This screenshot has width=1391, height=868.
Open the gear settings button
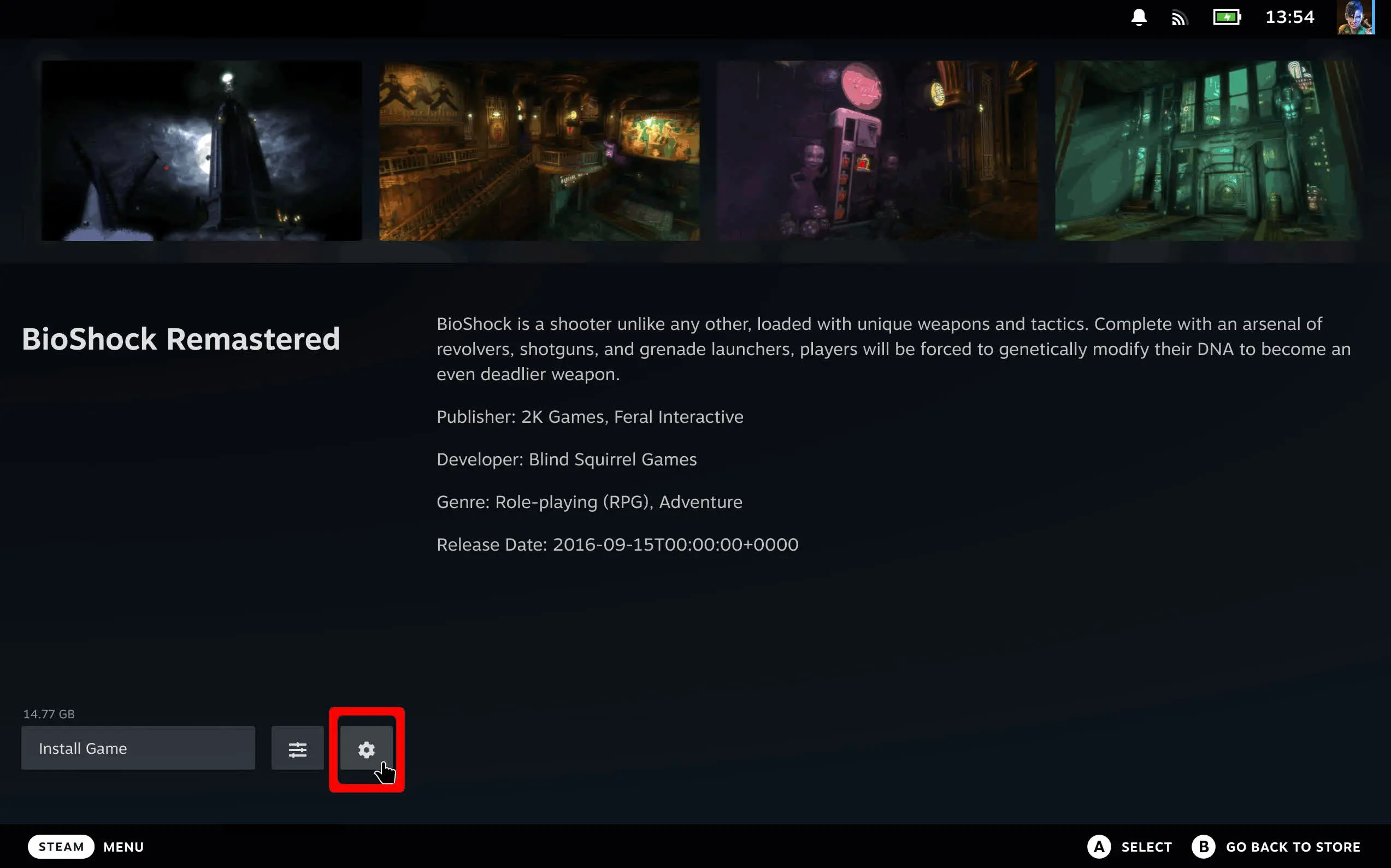366,748
